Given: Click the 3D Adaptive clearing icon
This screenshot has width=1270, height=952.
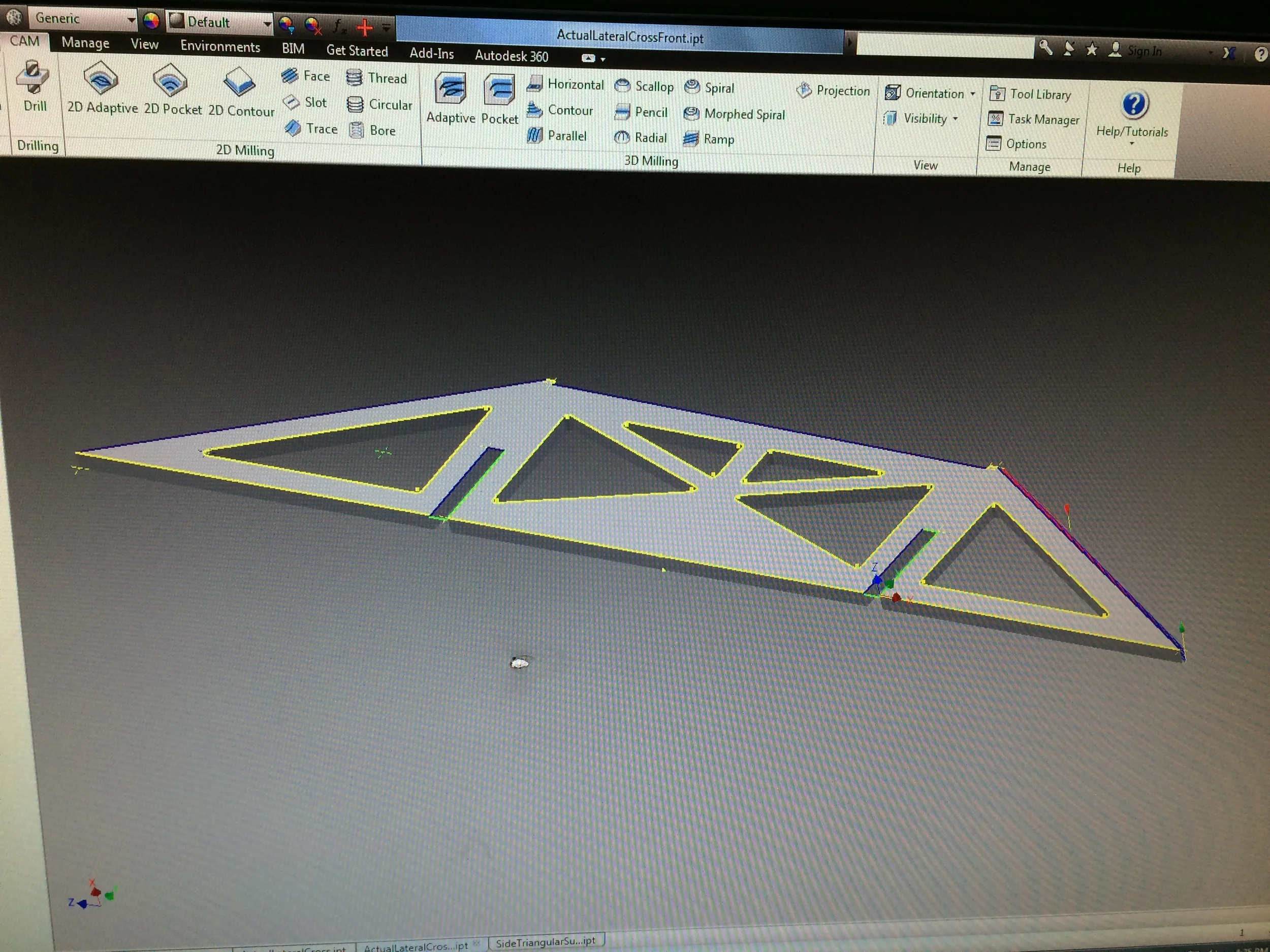Looking at the screenshot, I should tap(450, 90).
